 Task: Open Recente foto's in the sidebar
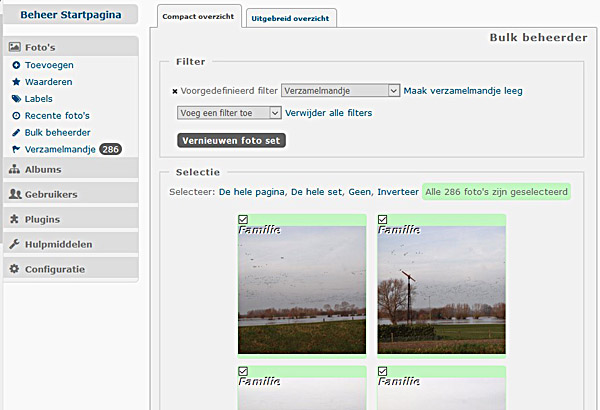coord(57,116)
